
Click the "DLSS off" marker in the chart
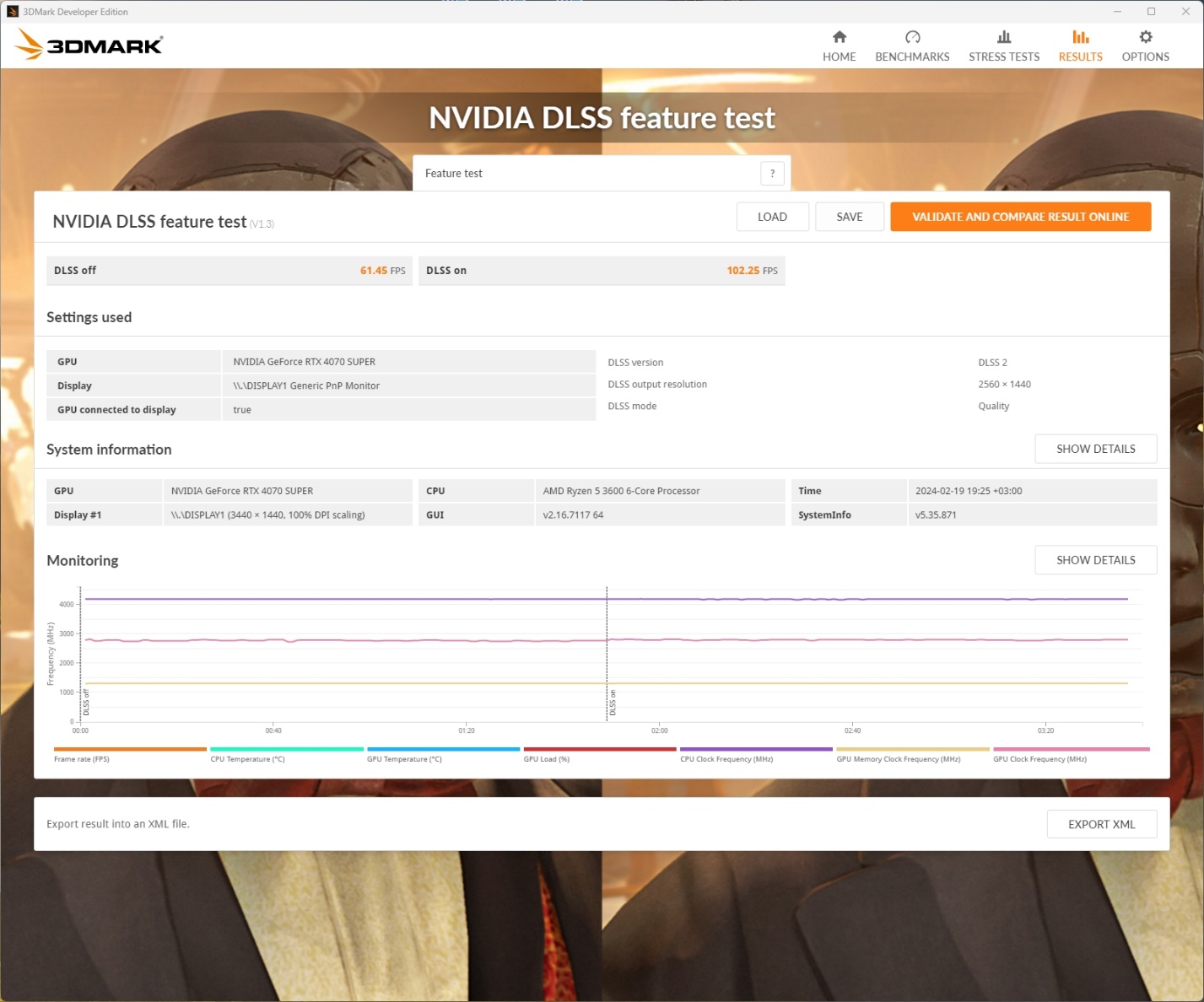[x=86, y=703]
